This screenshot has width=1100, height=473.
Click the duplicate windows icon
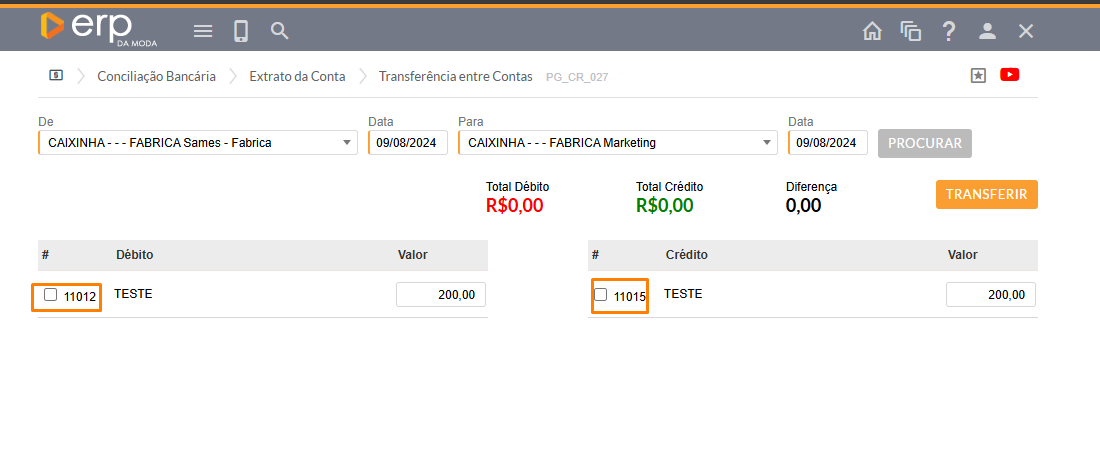pos(910,31)
